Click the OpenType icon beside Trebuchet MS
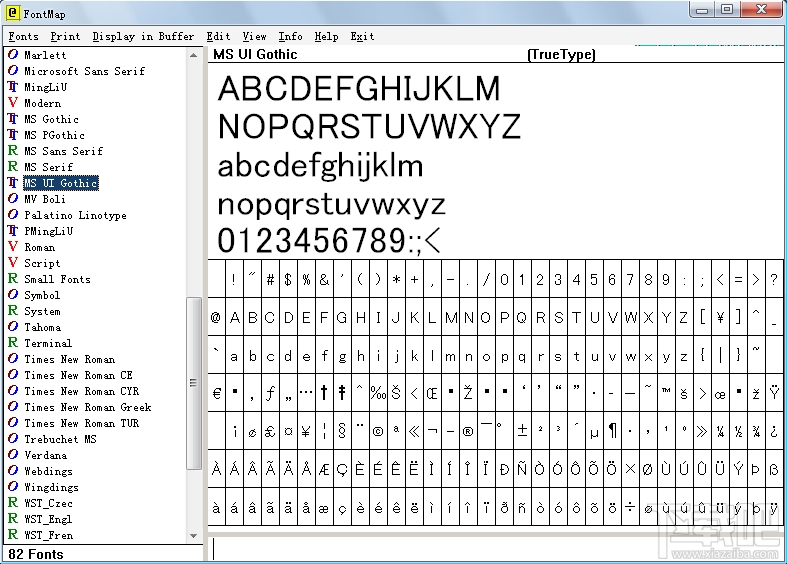The image size is (787, 564). point(13,439)
